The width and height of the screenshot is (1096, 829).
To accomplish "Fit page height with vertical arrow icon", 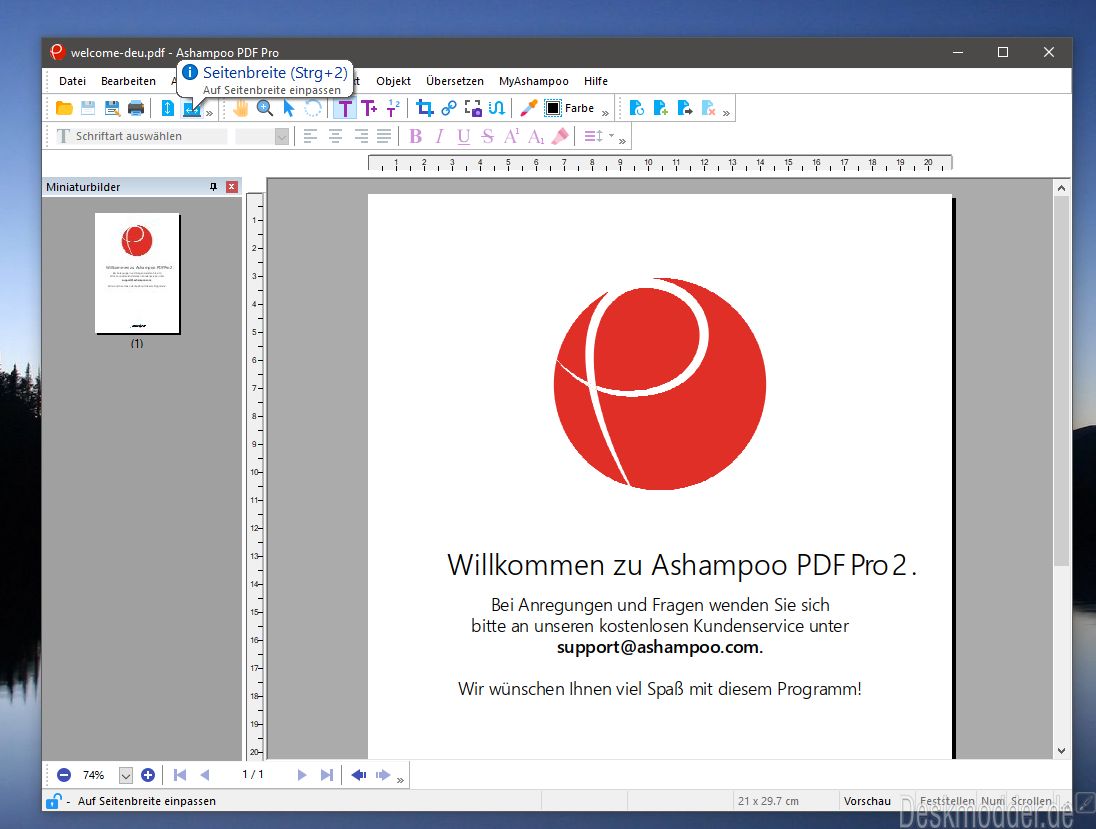I will tap(168, 108).
